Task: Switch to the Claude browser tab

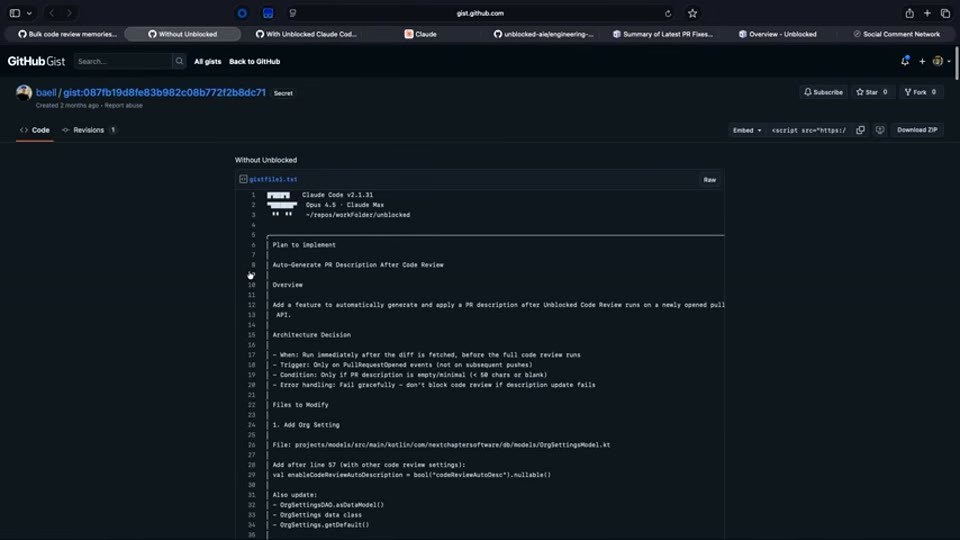Action: [421, 34]
